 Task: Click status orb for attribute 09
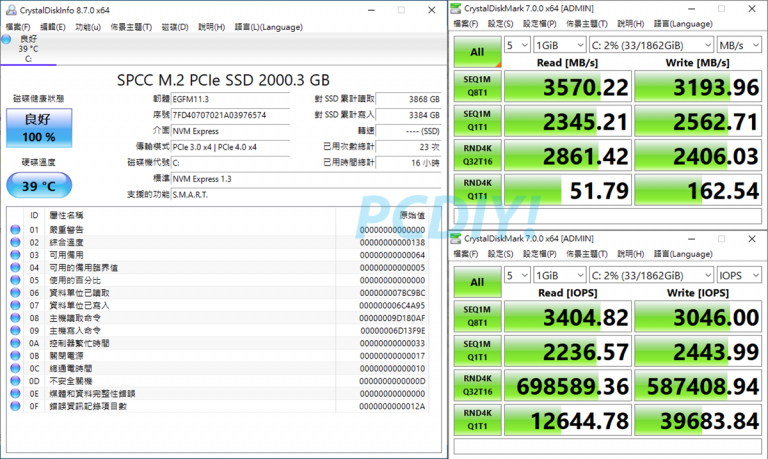tap(15, 330)
